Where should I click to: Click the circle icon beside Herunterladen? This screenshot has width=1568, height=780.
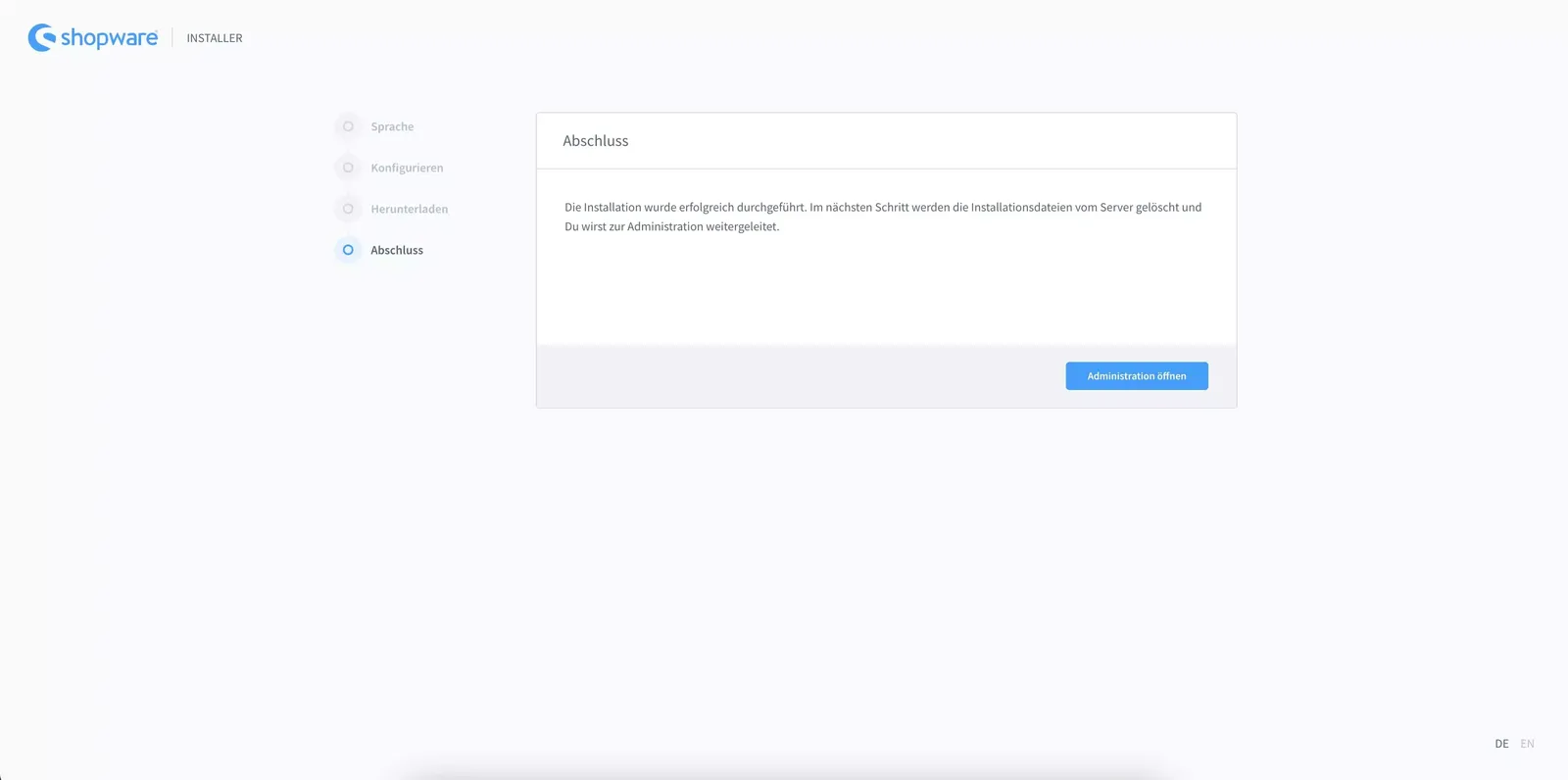coord(348,209)
